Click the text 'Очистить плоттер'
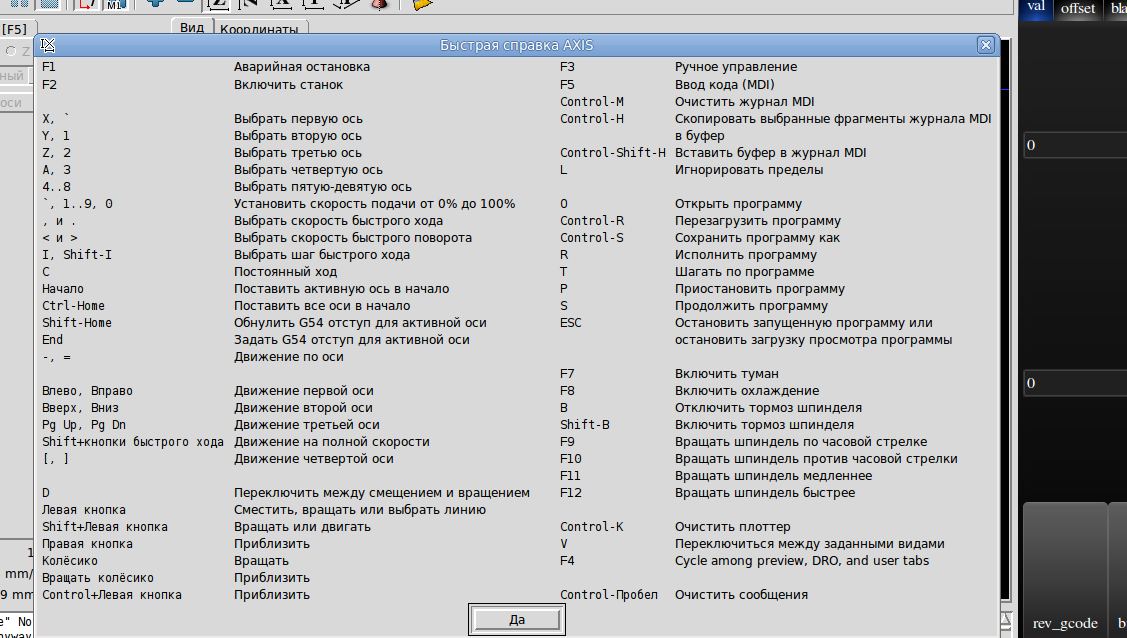 coord(732,527)
